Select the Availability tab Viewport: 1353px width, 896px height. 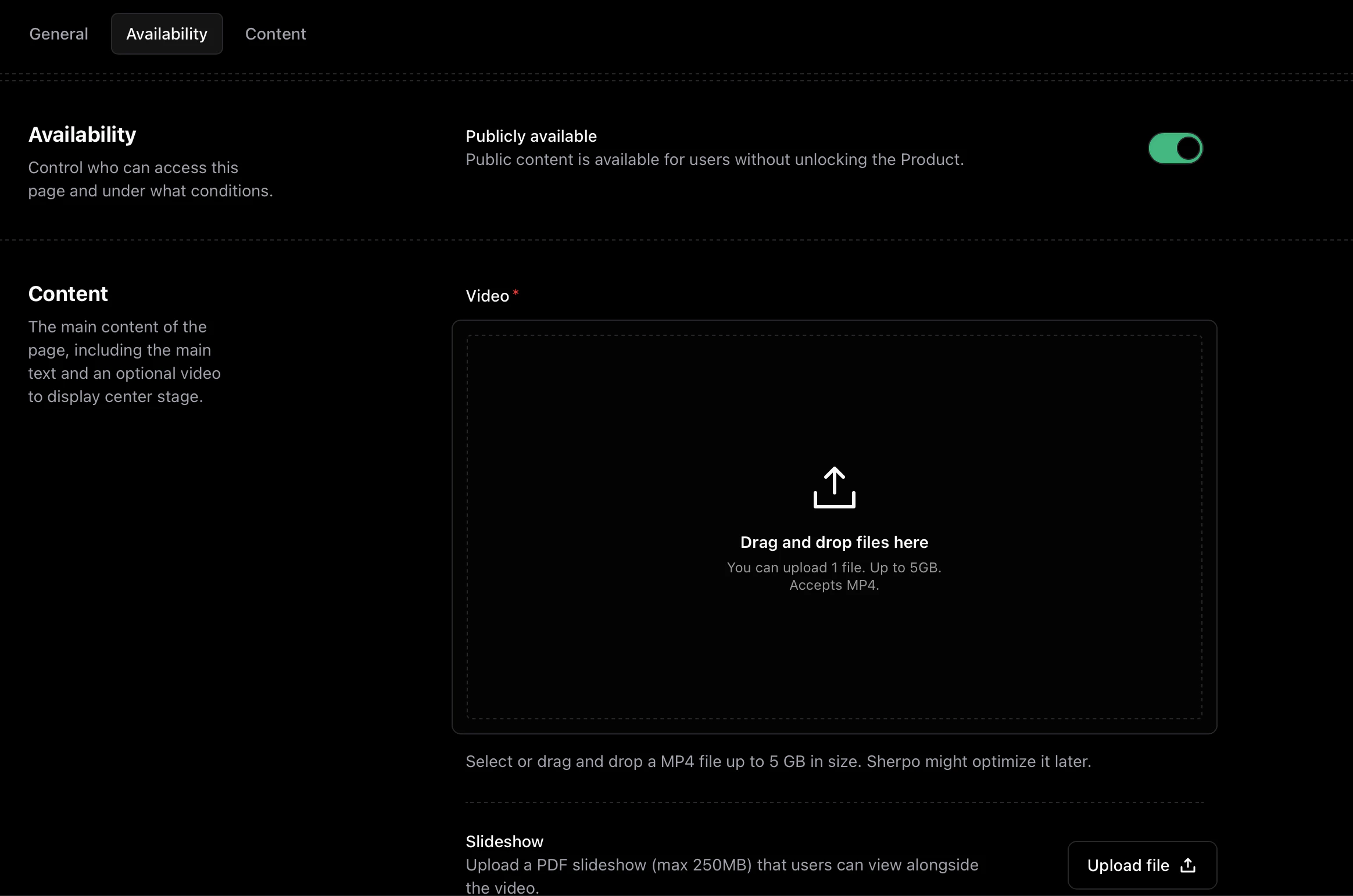167,34
